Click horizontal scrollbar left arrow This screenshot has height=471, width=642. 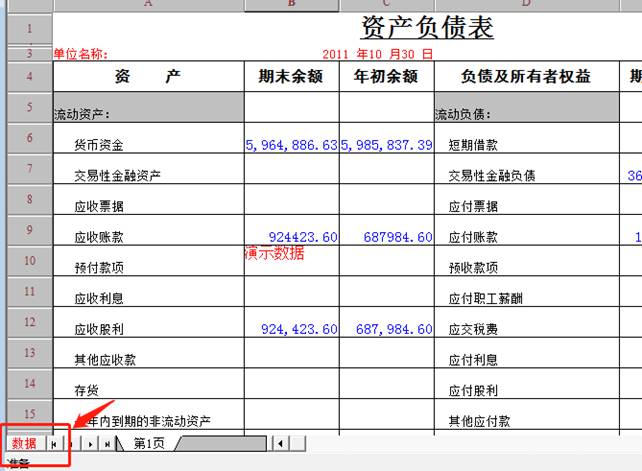pyautogui.click(x=281, y=443)
